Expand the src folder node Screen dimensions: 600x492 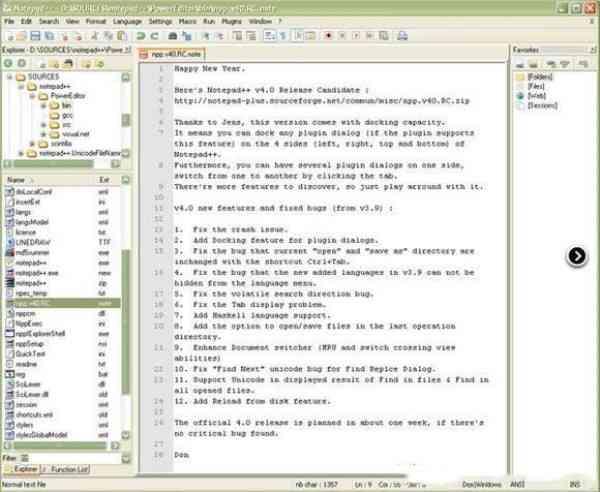point(44,125)
